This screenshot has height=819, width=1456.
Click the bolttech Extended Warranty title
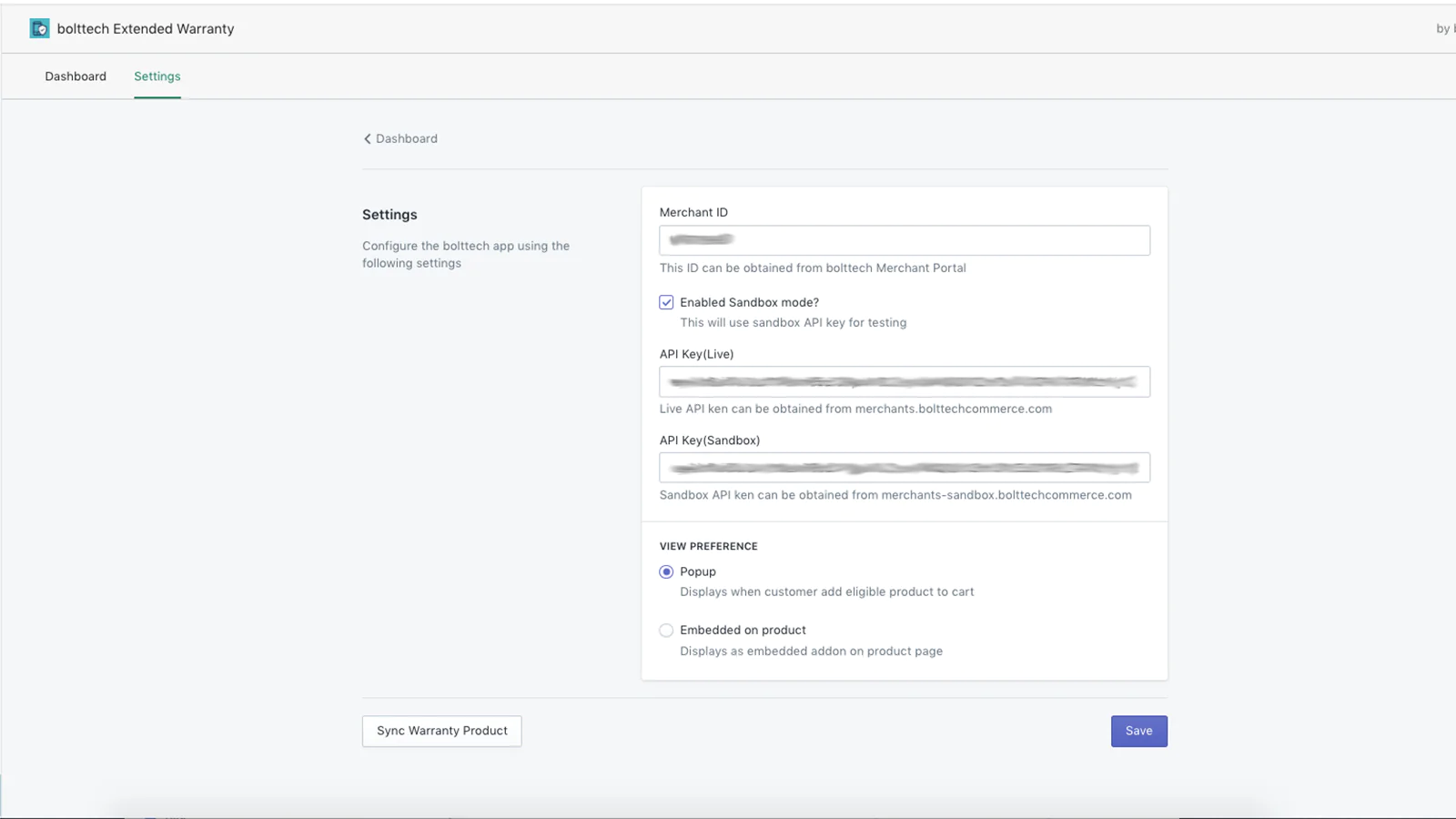pos(146,29)
